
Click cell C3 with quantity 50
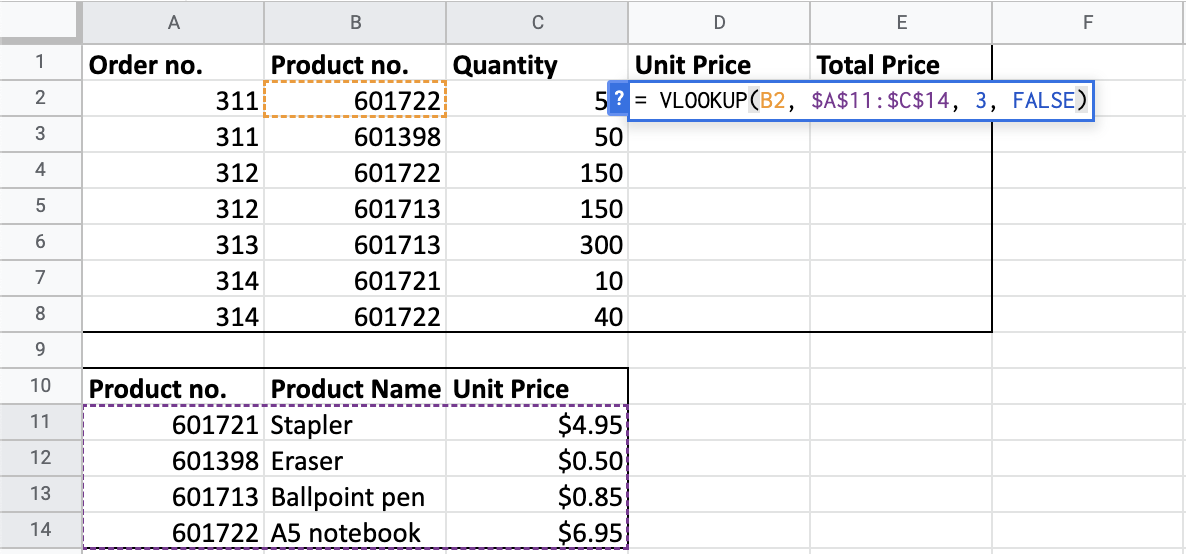point(537,135)
